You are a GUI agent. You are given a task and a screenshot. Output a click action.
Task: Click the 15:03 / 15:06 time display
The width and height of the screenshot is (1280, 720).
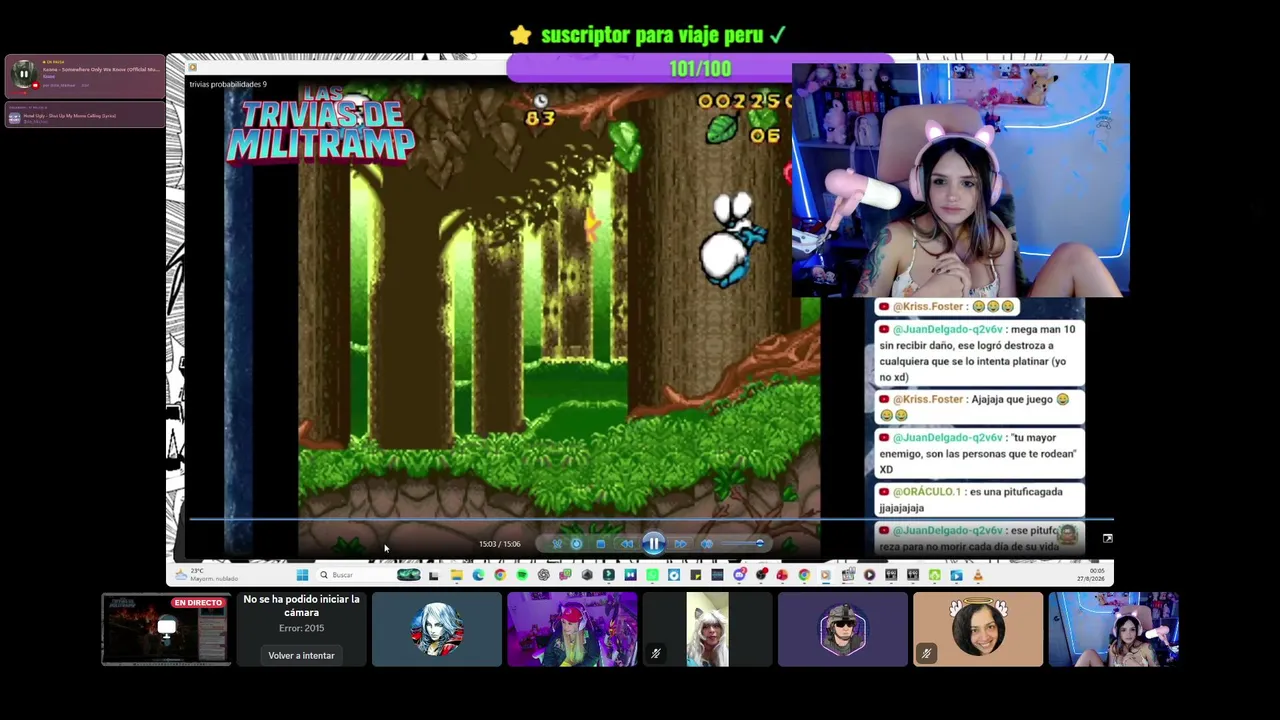tap(499, 544)
